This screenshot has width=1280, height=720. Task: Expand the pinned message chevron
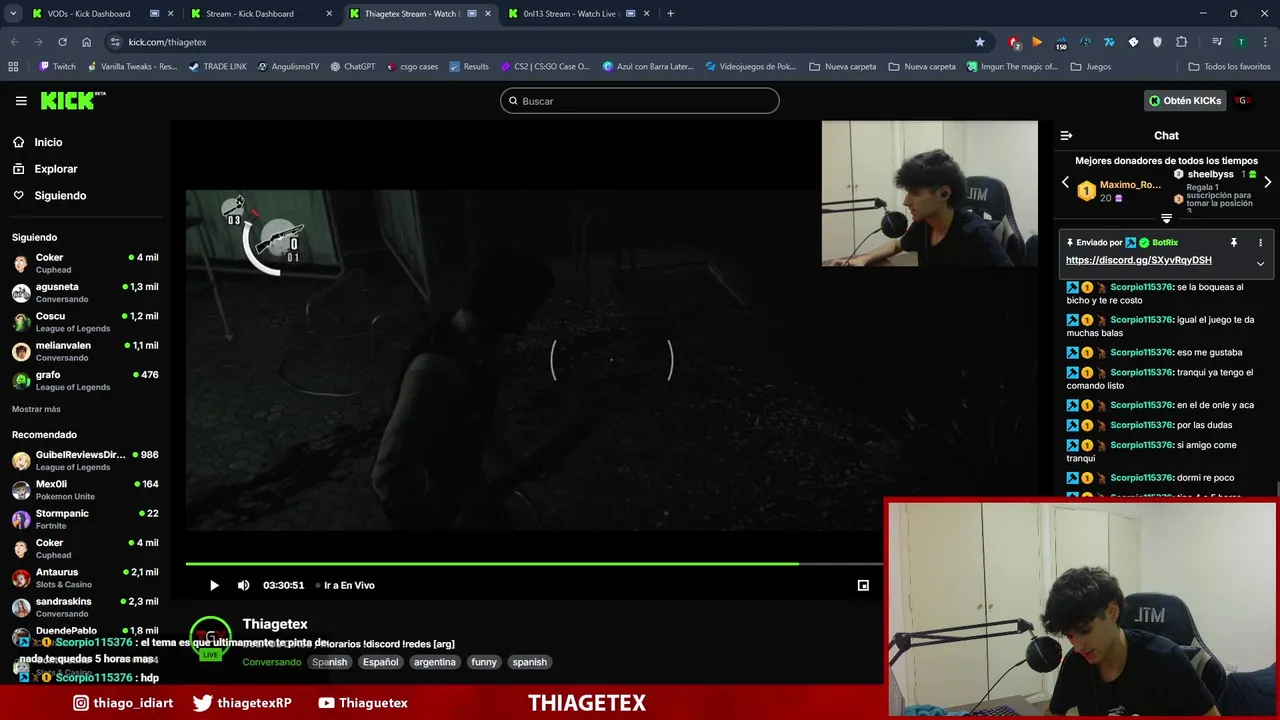pyautogui.click(x=1260, y=264)
